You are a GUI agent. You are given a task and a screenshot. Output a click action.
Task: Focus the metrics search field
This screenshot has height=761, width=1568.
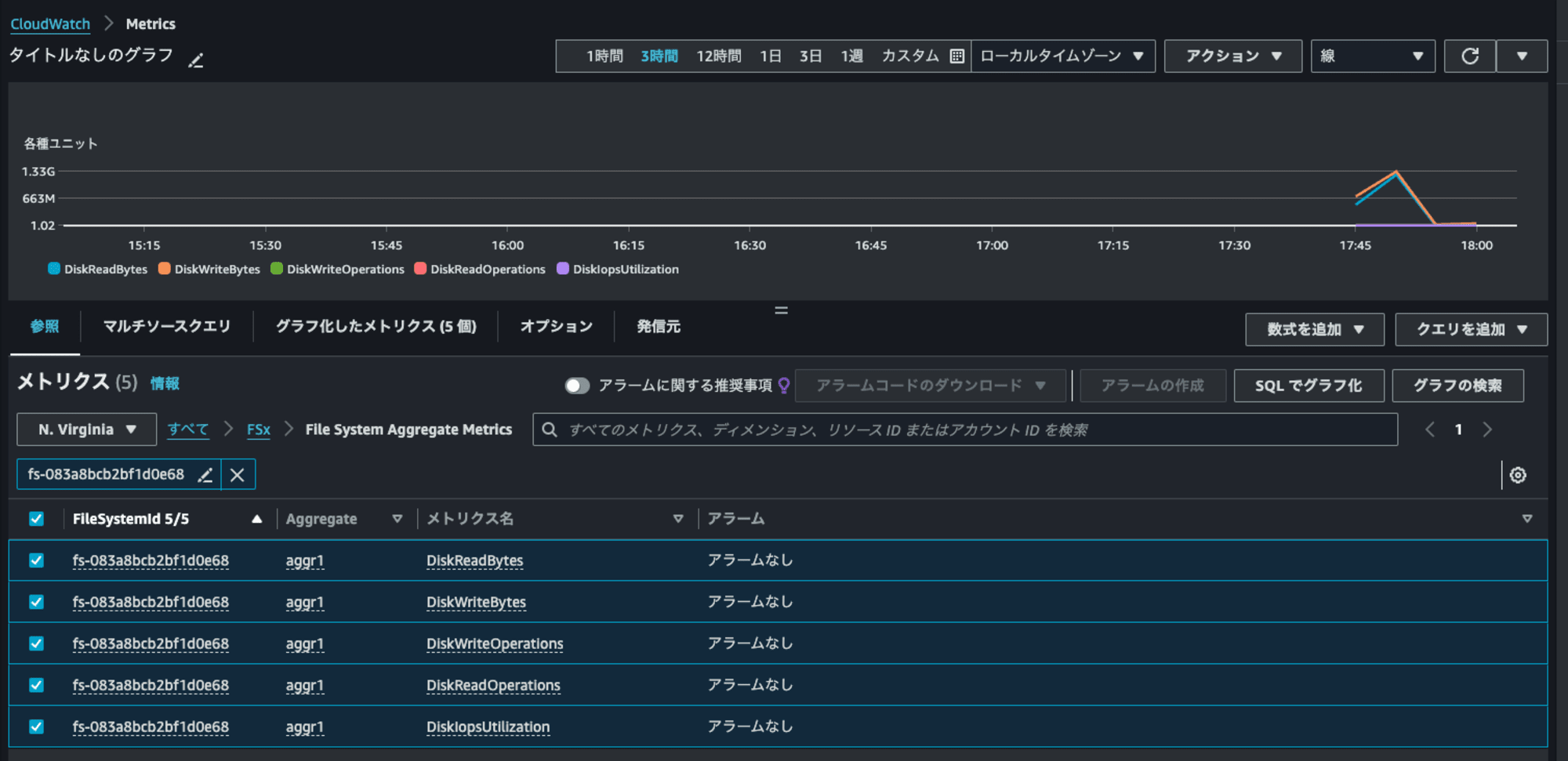coord(965,429)
